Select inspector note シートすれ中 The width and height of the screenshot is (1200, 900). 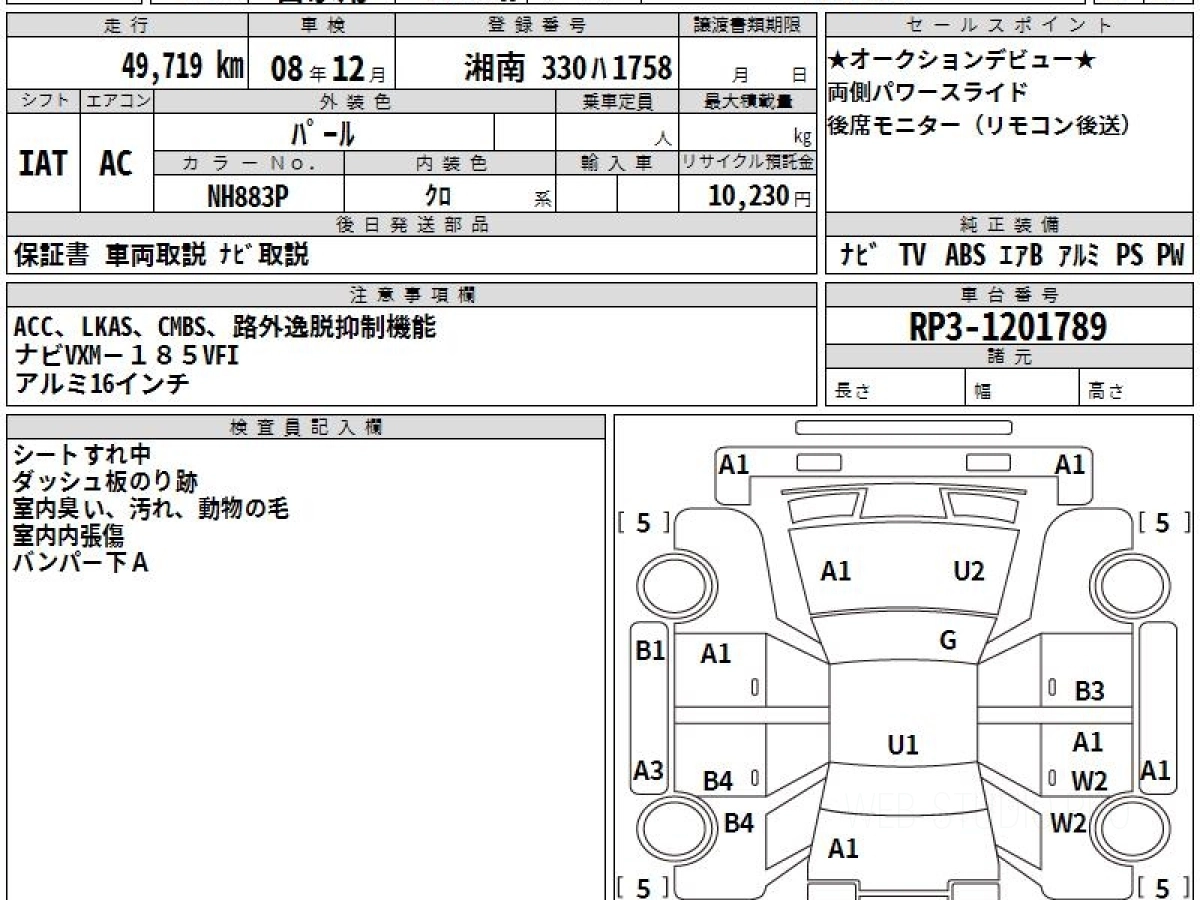(x=82, y=455)
